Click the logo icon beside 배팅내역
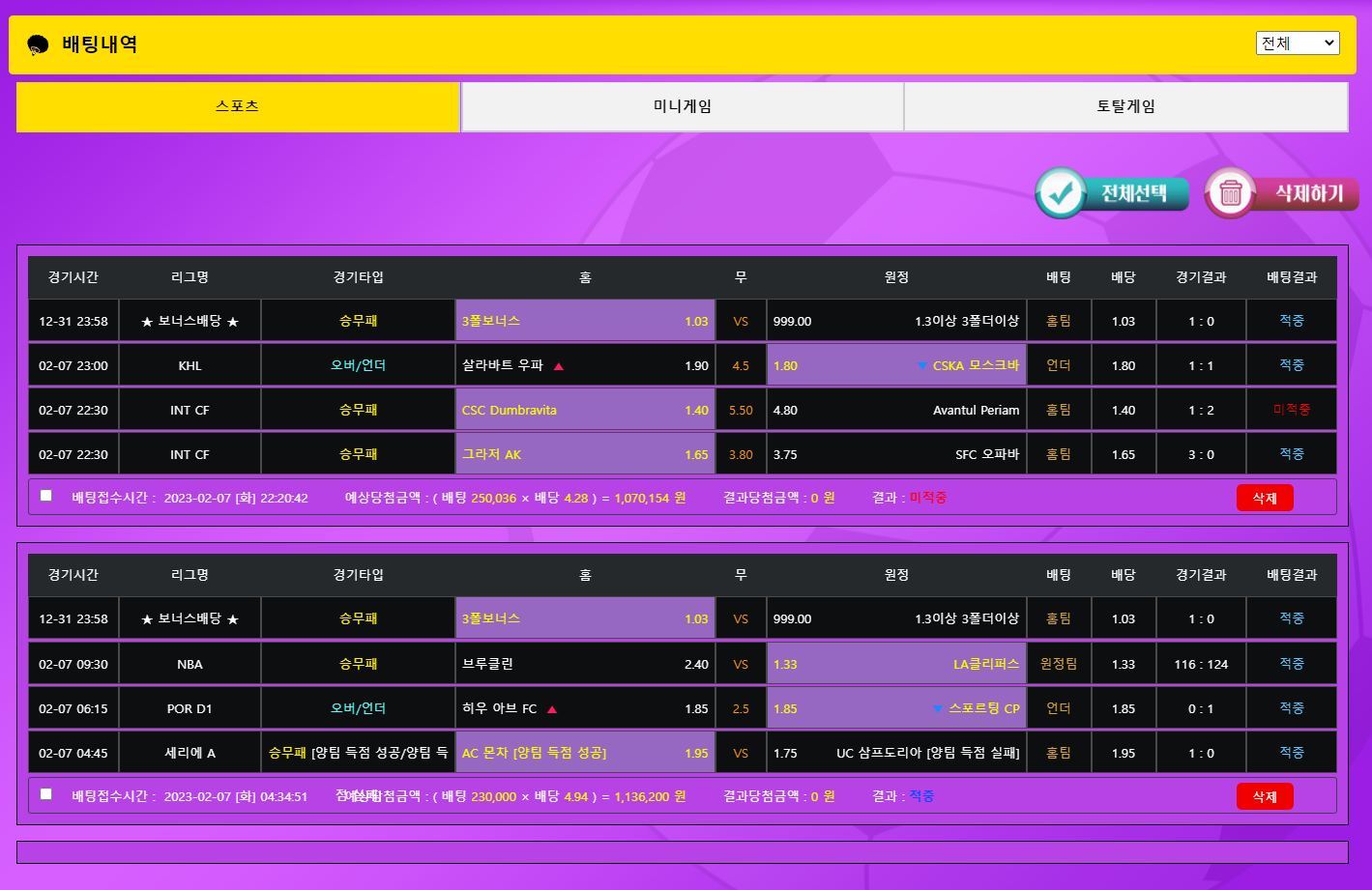 click(x=38, y=44)
